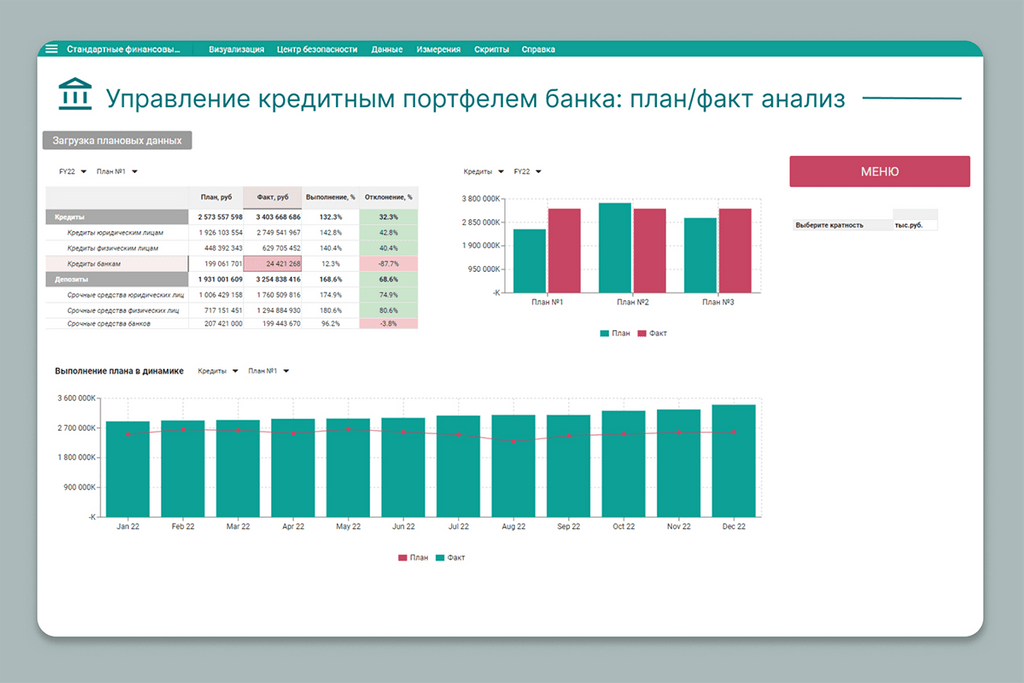Open the hamburger menu icon

52,49
